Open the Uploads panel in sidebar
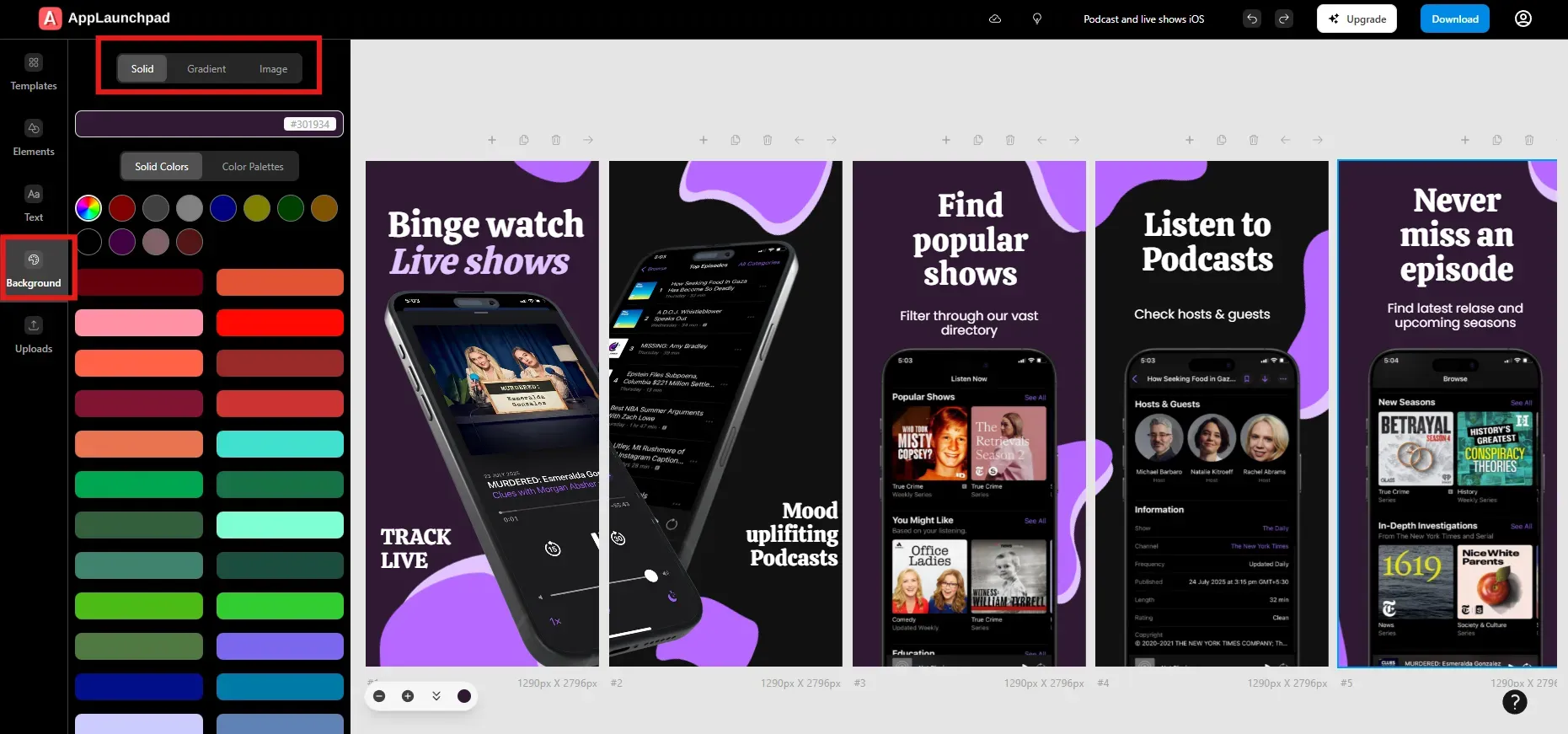The width and height of the screenshot is (1568, 734). [x=34, y=335]
